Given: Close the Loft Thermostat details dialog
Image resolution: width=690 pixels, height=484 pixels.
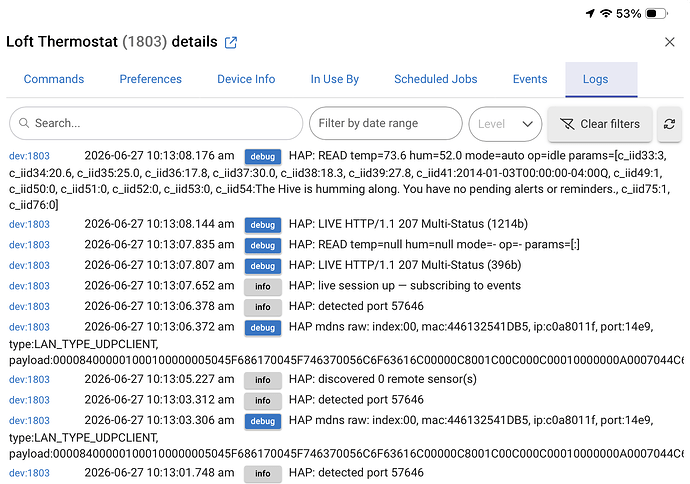Looking at the screenshot, I should [x=669, y=42].
